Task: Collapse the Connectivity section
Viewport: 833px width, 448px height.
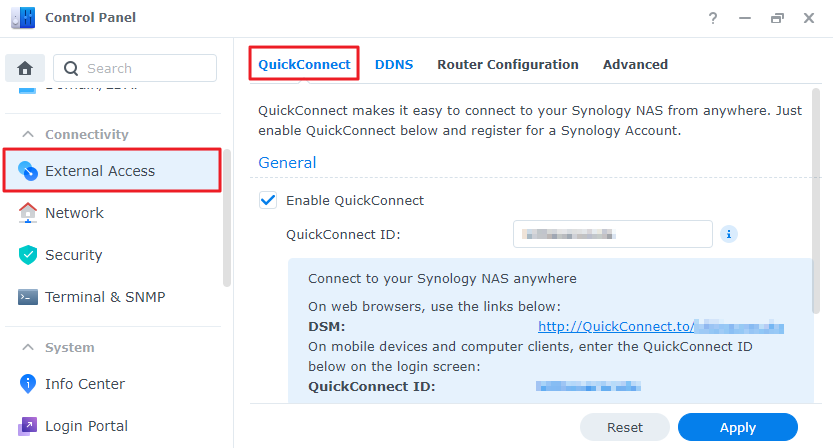Action: 27,134
